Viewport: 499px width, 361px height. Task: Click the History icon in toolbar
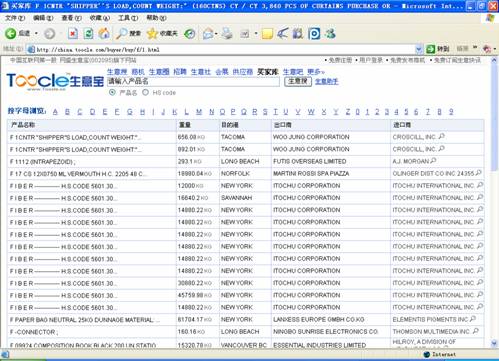pyautogui.click(x=190, y=34)
